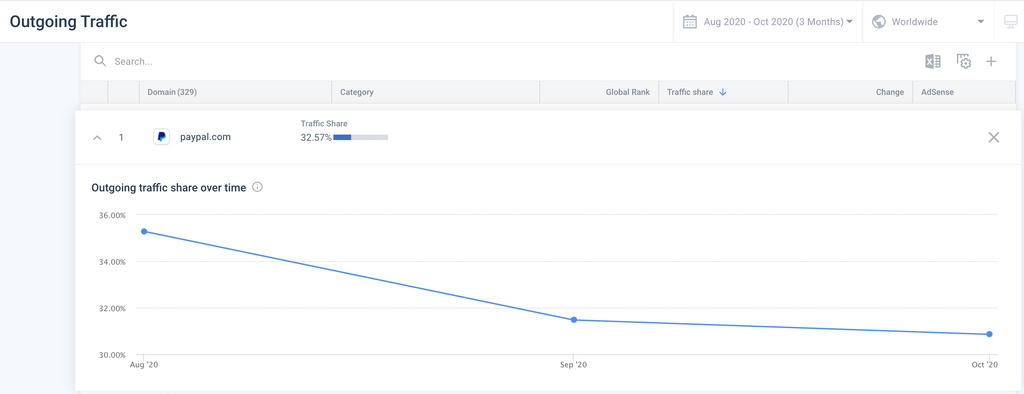
Task: Close the expanded paypal.com panel
Action: click(x=993, y=137)
